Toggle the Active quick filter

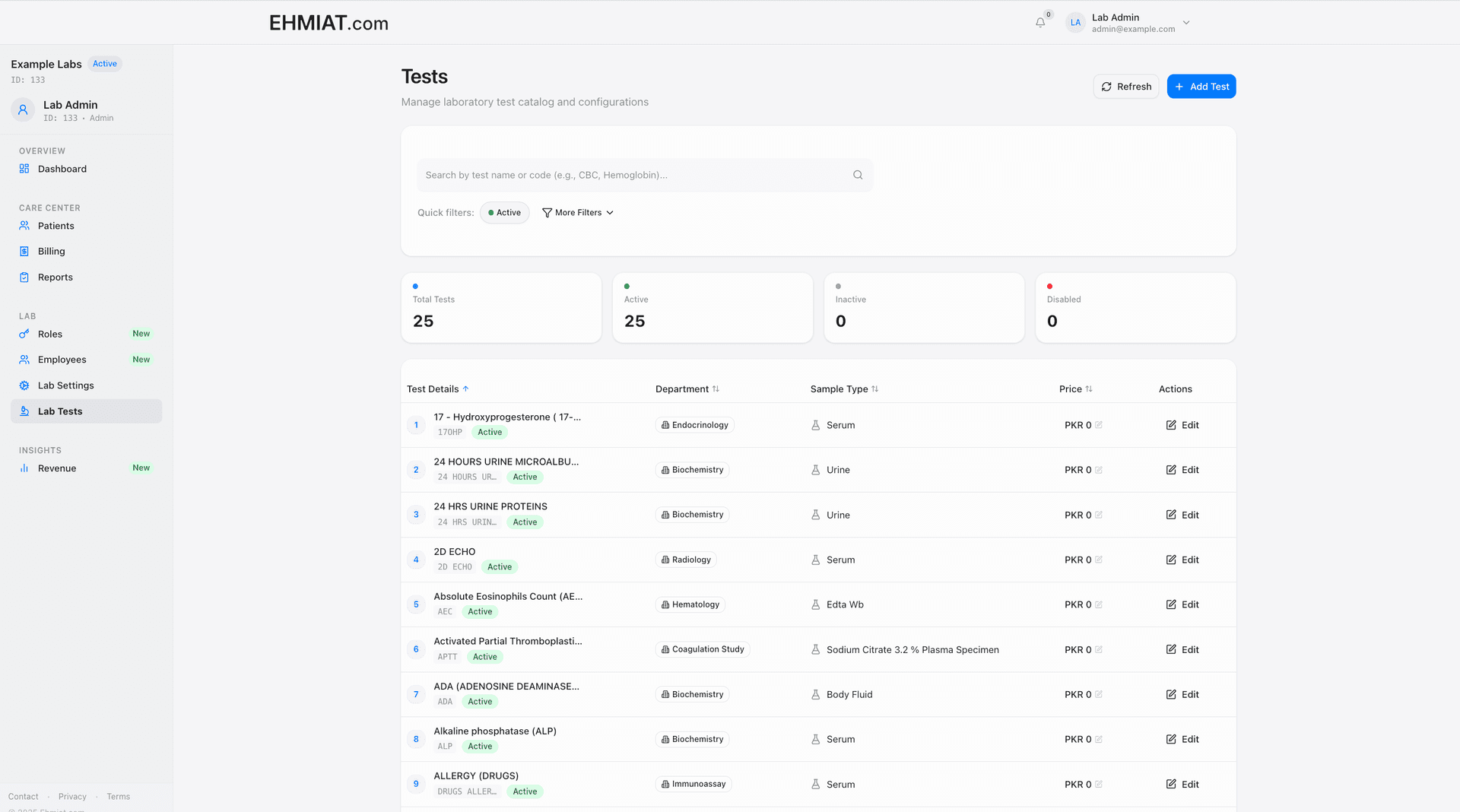(504, 213)
